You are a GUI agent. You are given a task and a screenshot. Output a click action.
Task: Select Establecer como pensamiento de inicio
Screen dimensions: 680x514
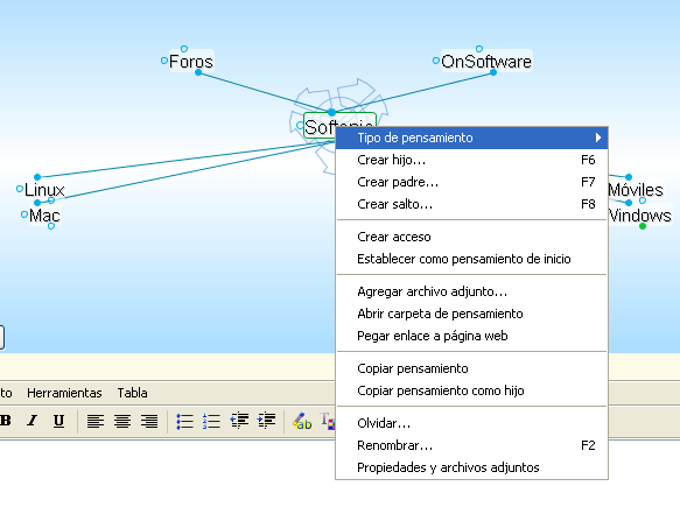(x=472, y=259)
